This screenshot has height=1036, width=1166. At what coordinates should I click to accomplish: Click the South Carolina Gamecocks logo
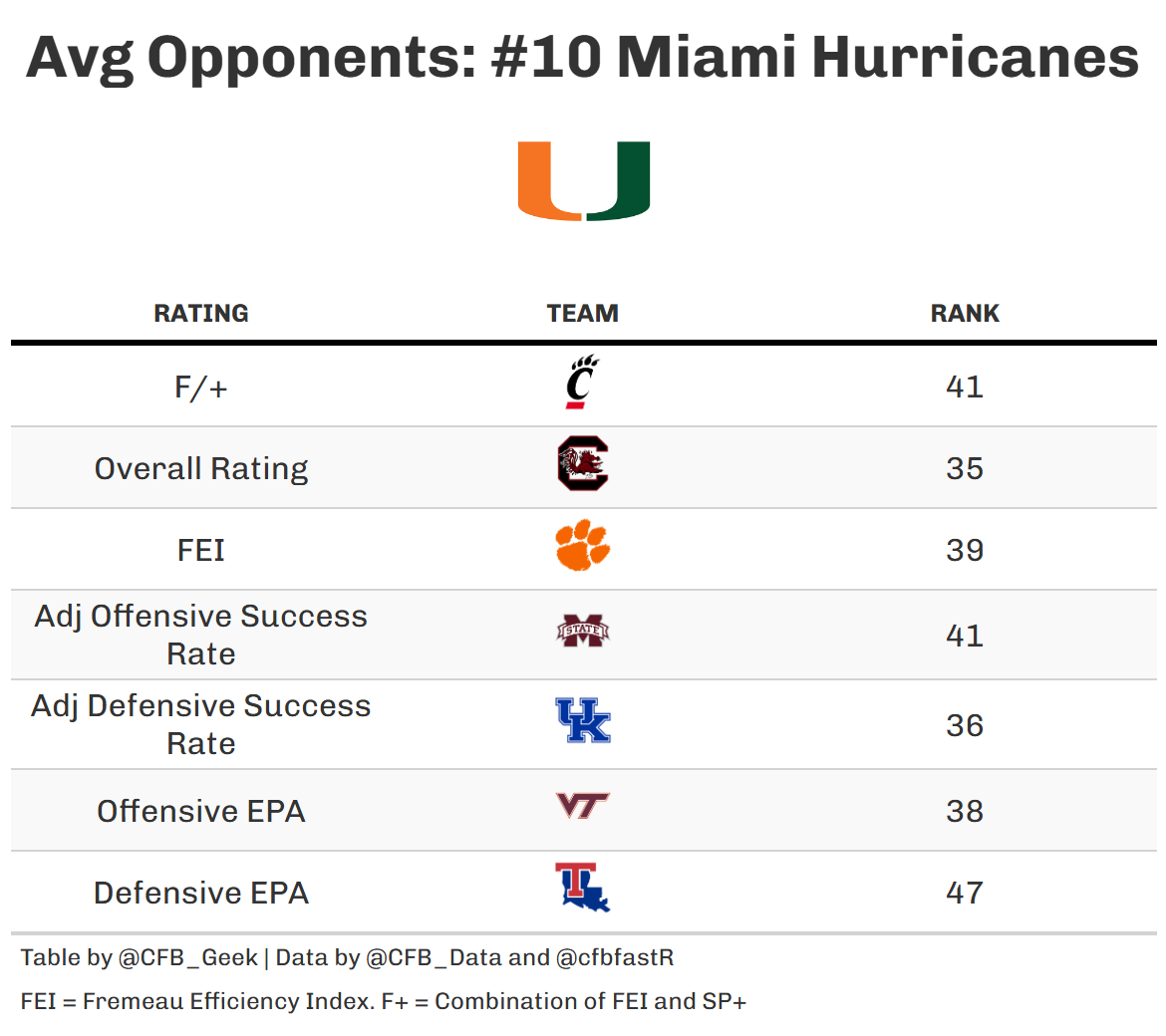pos(582,464)
